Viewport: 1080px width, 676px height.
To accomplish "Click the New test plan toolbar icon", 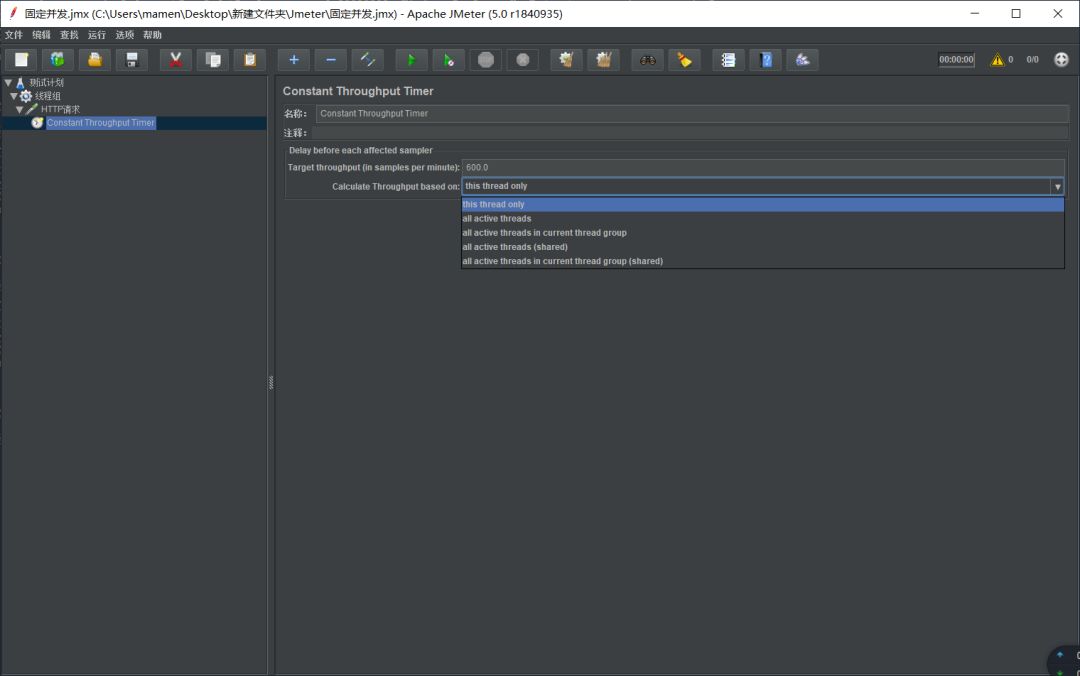I will pyautogui.click(x=21, y=60).
